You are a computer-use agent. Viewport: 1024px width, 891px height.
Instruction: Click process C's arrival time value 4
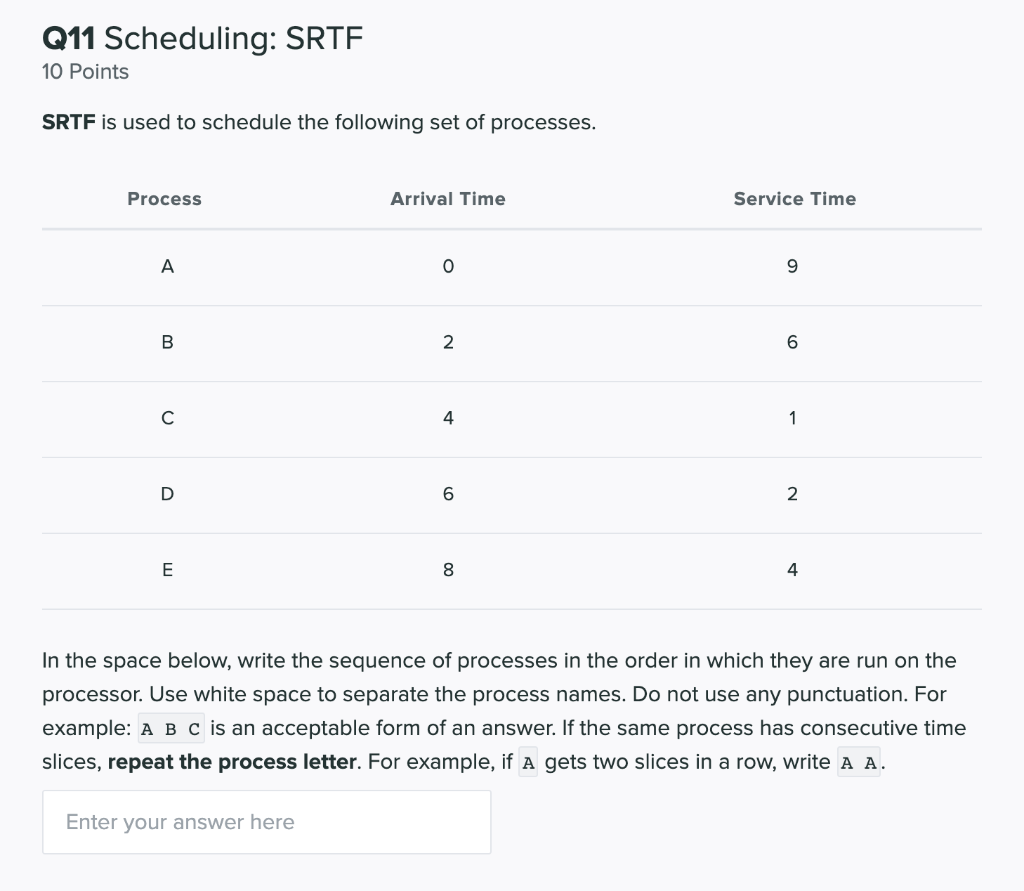click(x=448, y=418)
